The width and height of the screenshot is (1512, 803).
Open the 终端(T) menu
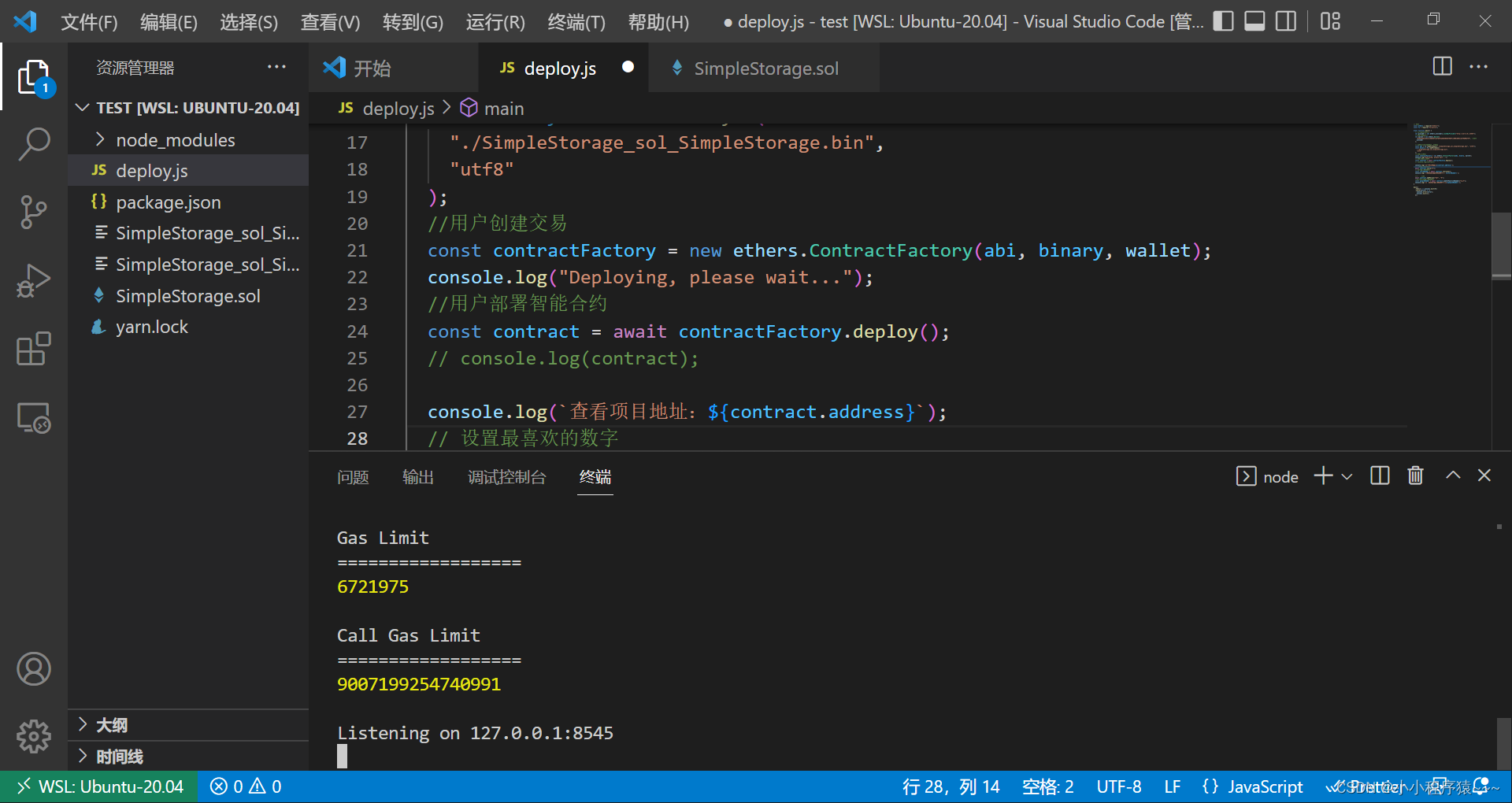click(576, 22)
